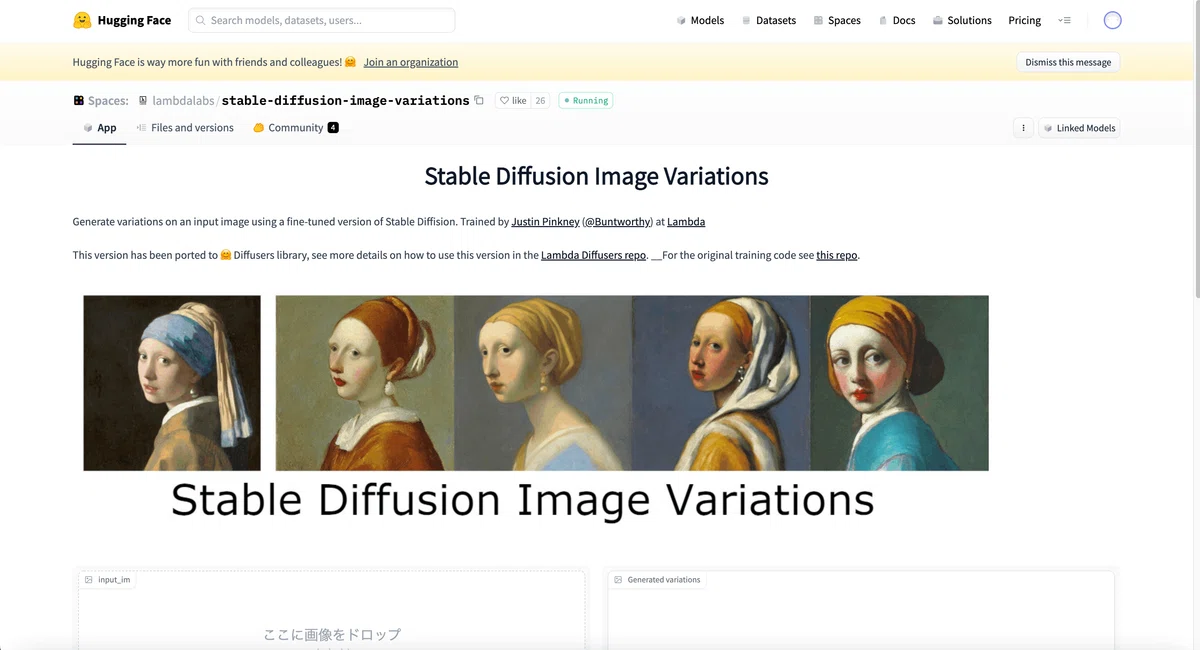
Task: Click the Generated variations label icon
Action: [618, 580]
